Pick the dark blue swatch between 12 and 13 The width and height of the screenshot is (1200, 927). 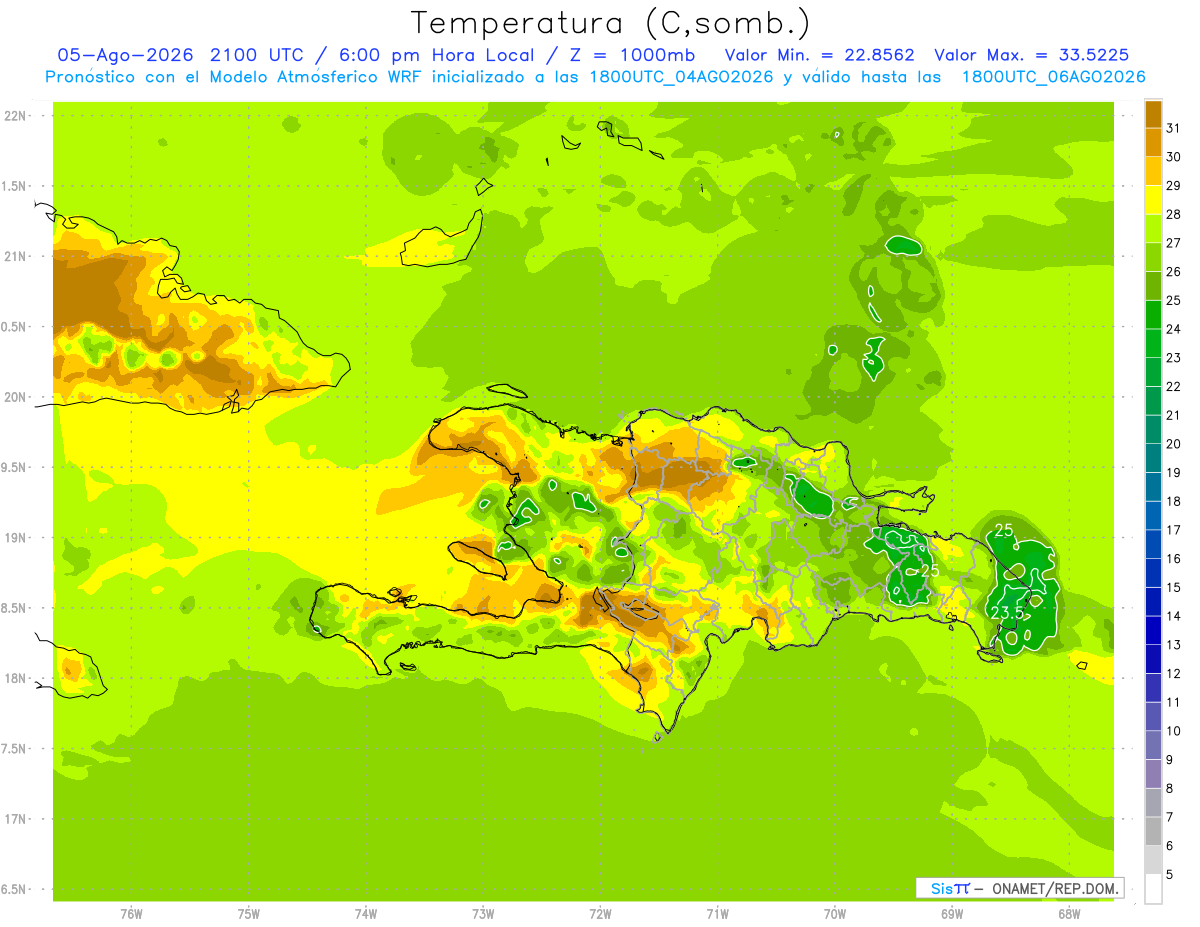coord(1153,660)
